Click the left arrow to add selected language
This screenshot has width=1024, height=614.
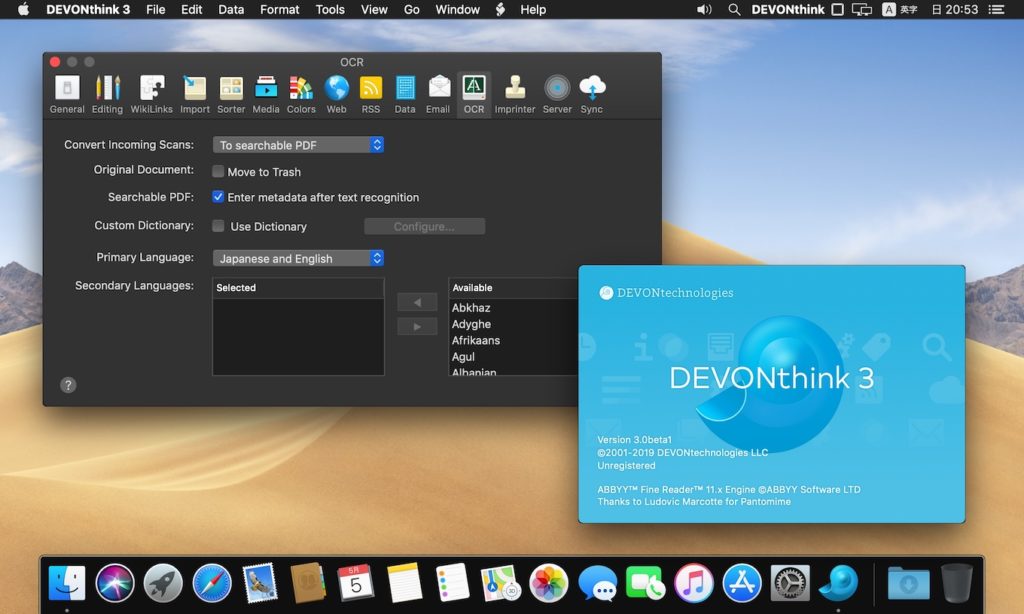(417, 302)
